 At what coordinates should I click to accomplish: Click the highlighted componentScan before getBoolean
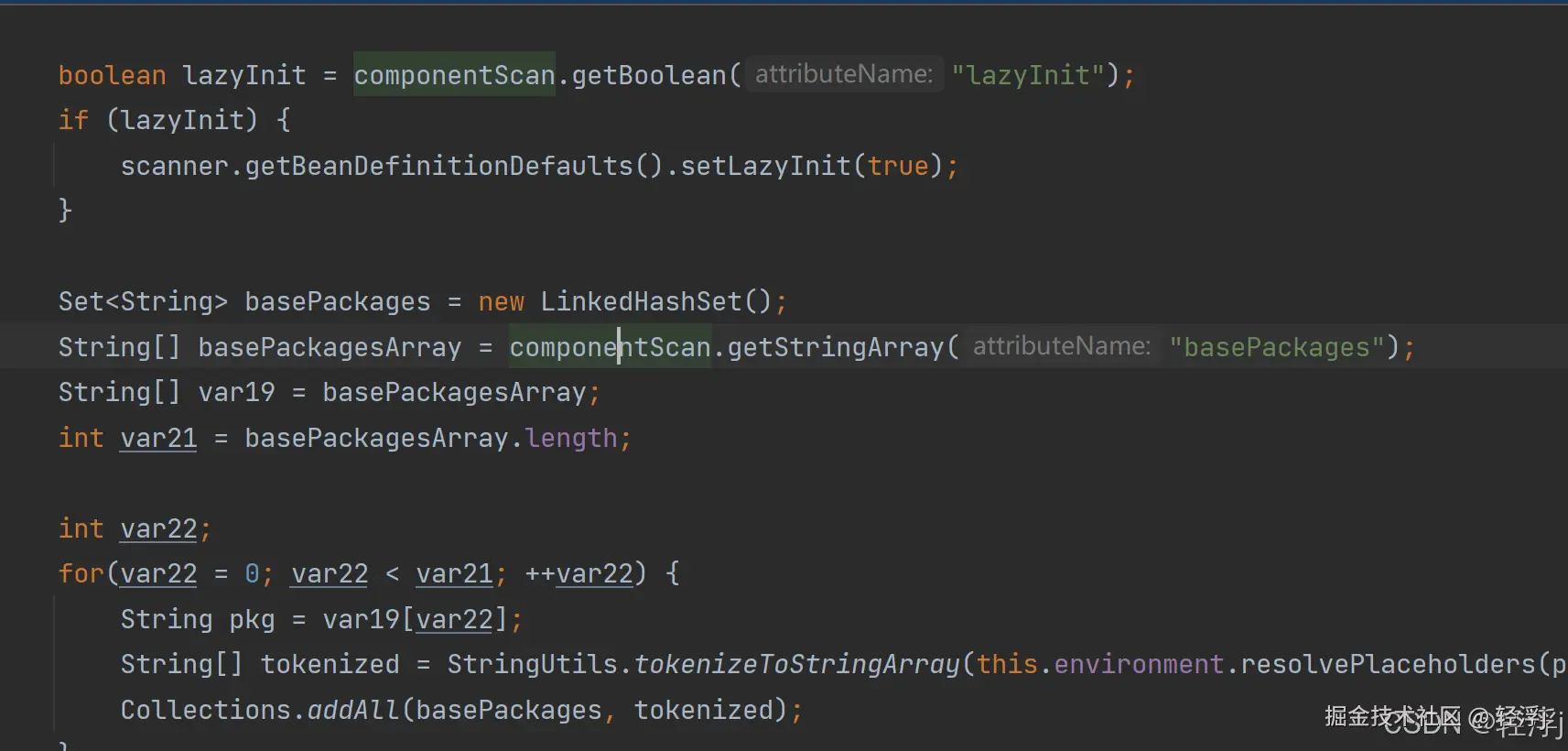point(454,75)
